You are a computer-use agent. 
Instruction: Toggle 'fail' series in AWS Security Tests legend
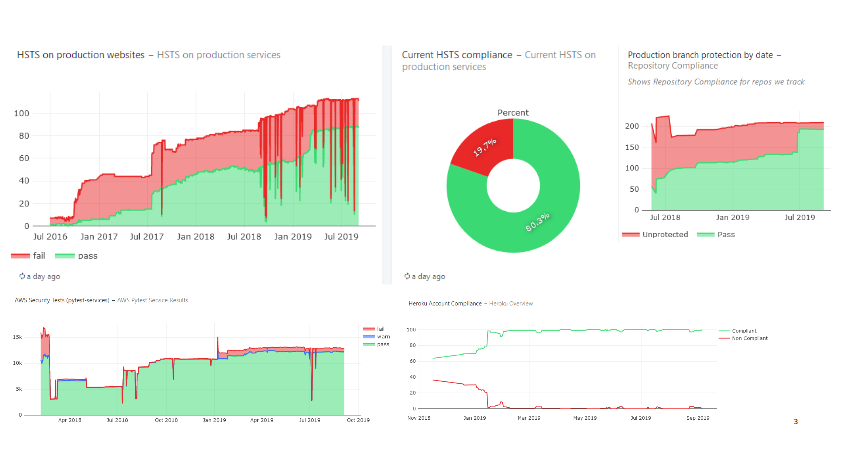(374, 329)
